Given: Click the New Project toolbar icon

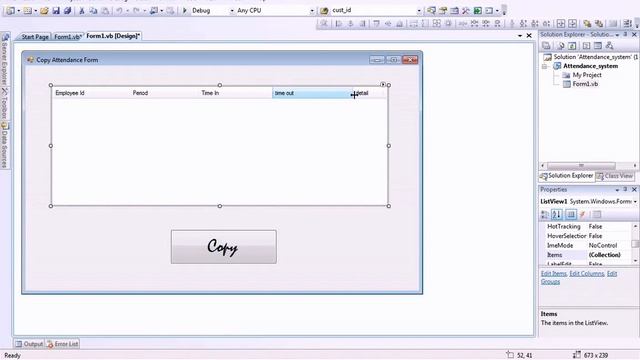Looking at the screenshot, I should click(x=10, y=11).
